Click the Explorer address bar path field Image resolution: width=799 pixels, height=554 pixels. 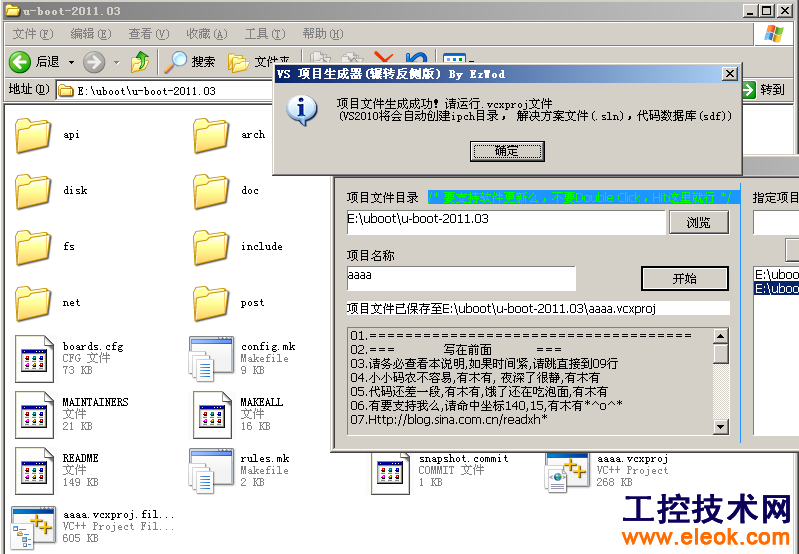click(x=166, y=91)
